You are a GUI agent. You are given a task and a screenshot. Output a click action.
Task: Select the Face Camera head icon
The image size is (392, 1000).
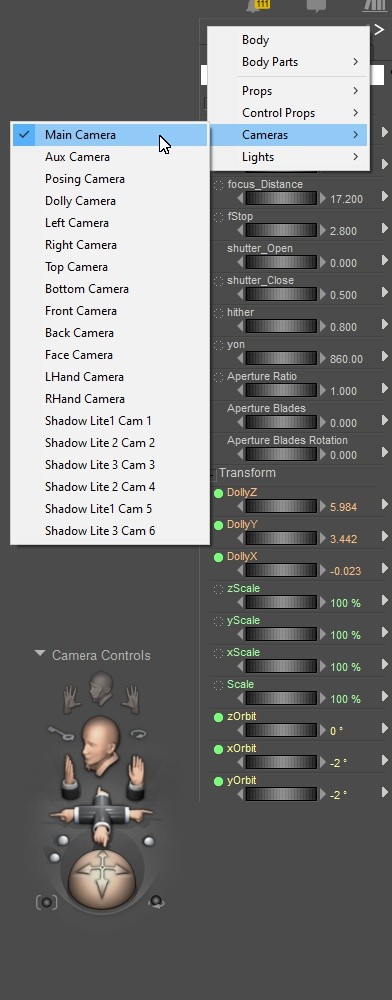100,686
